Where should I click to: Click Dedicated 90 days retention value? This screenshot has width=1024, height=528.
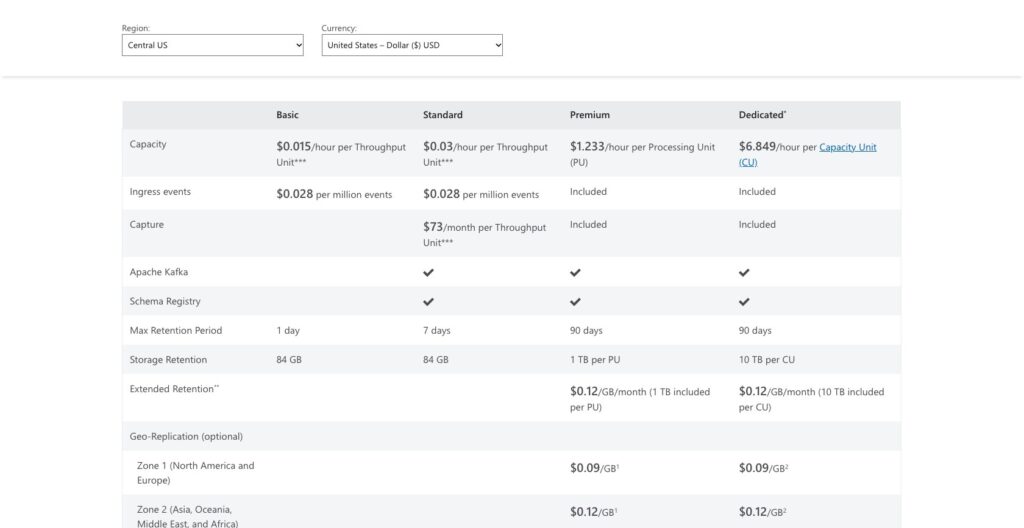(x=755, y=331)
